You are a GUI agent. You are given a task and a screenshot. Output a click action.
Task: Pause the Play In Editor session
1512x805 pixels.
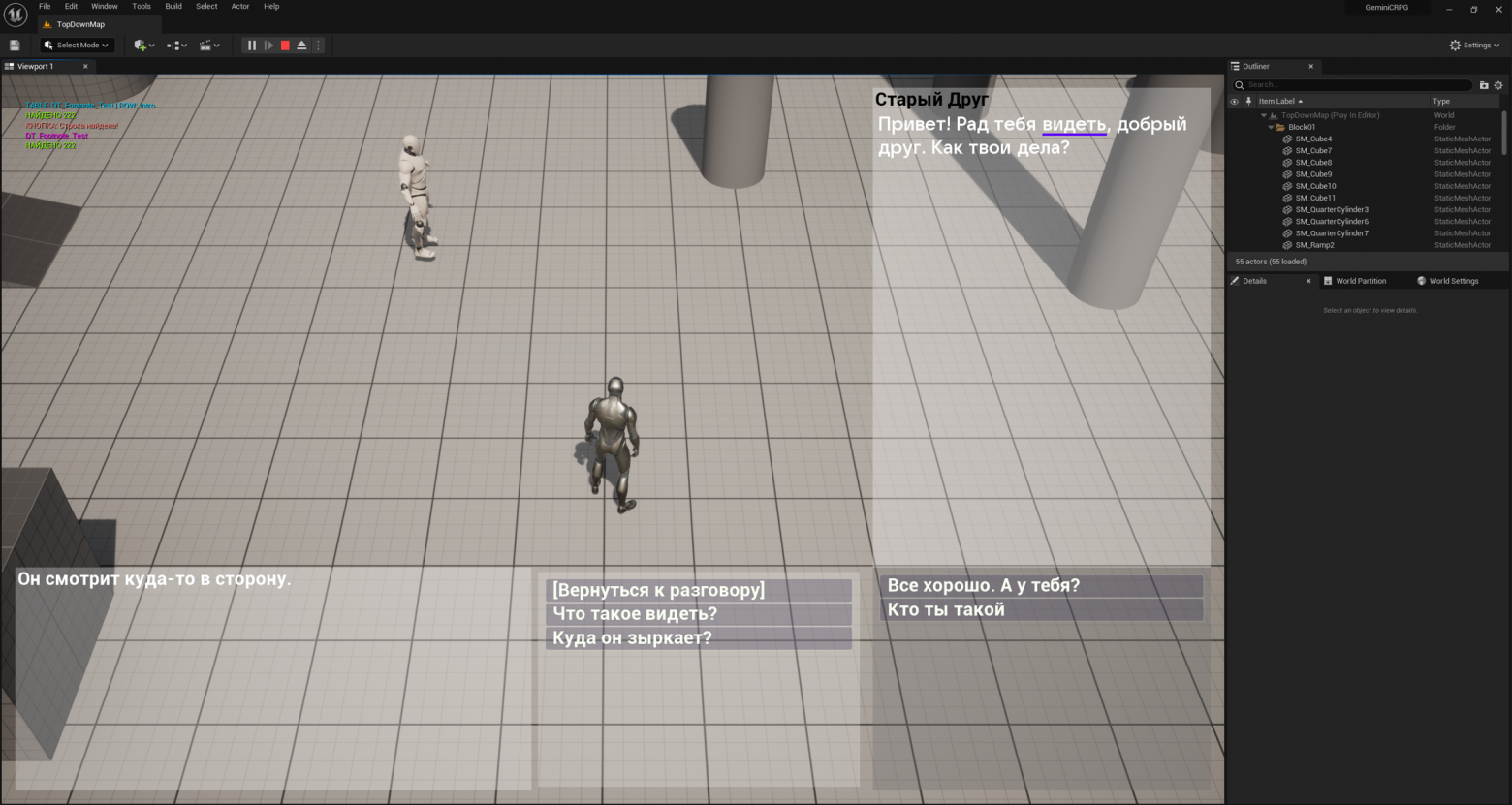pos(251,45)
